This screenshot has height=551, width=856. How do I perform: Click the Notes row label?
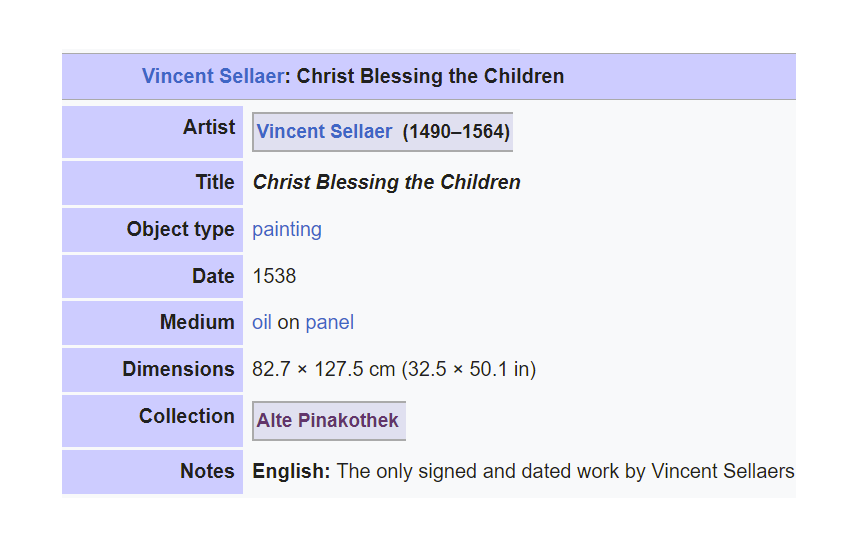pyautogui.click(x=207, y=471)
